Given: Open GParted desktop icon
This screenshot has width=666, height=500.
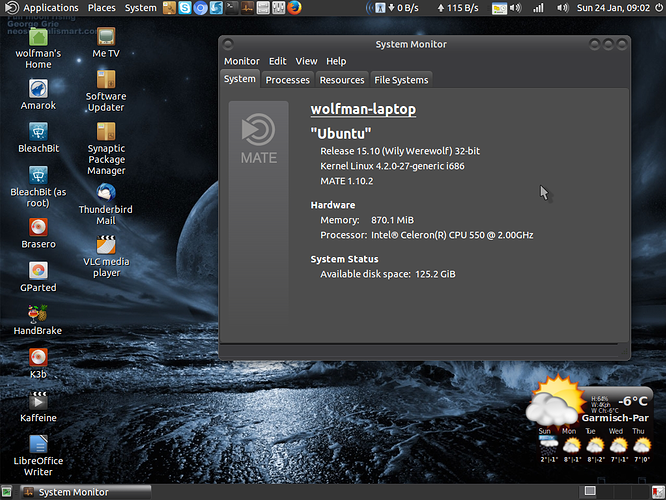Looking at the screenshot, I should pos(38,271).
